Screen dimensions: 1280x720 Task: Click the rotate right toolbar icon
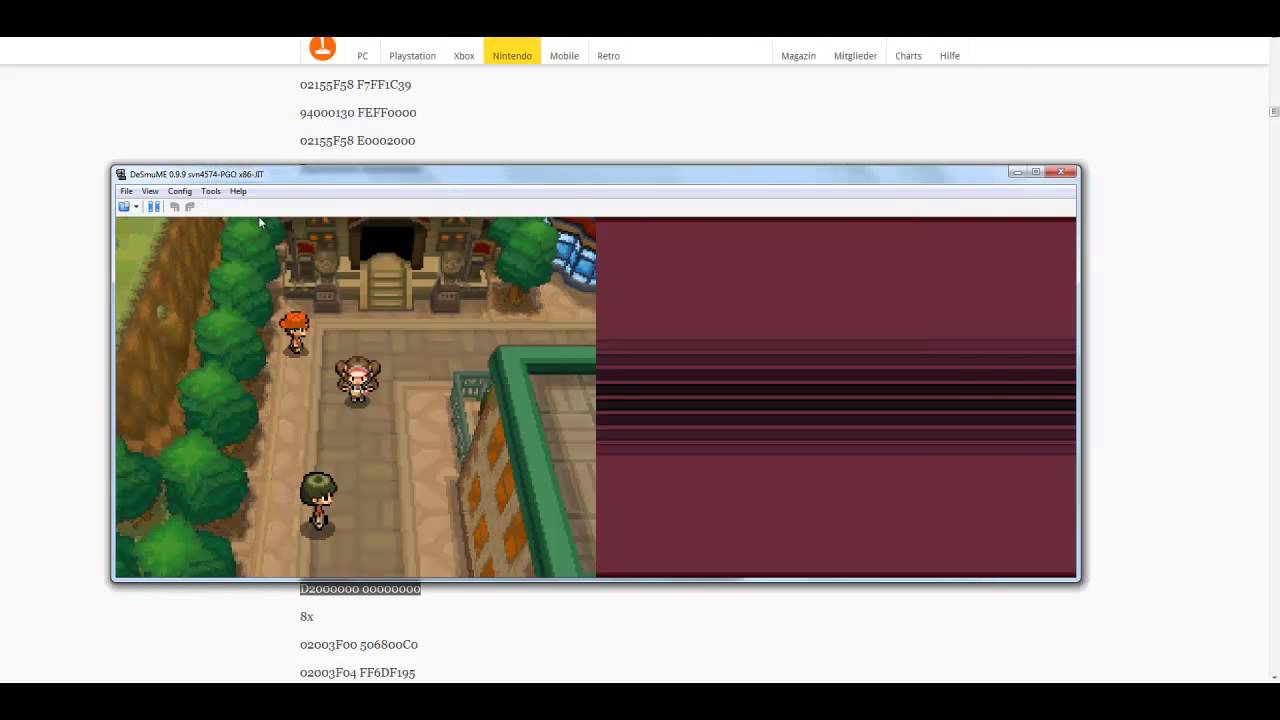tap(189, 207)
